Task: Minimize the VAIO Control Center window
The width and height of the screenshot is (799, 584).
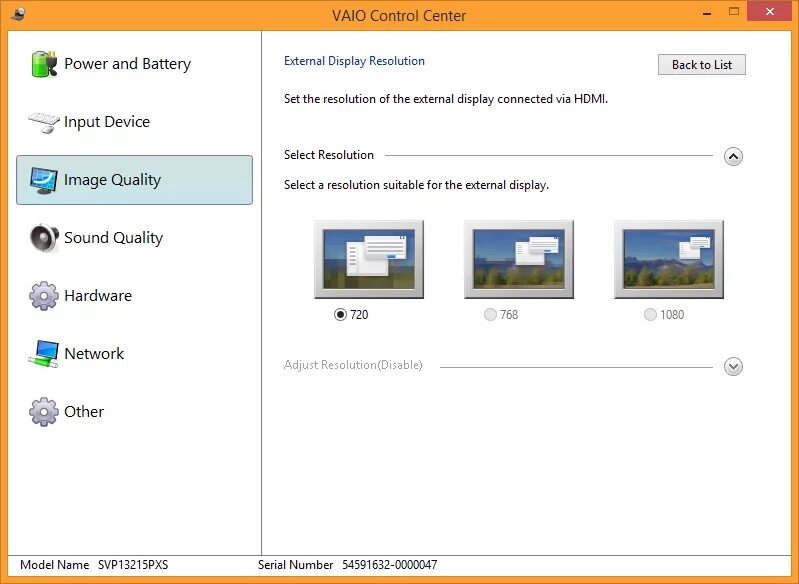Action: pyautogui.click(x=707, y=12)
